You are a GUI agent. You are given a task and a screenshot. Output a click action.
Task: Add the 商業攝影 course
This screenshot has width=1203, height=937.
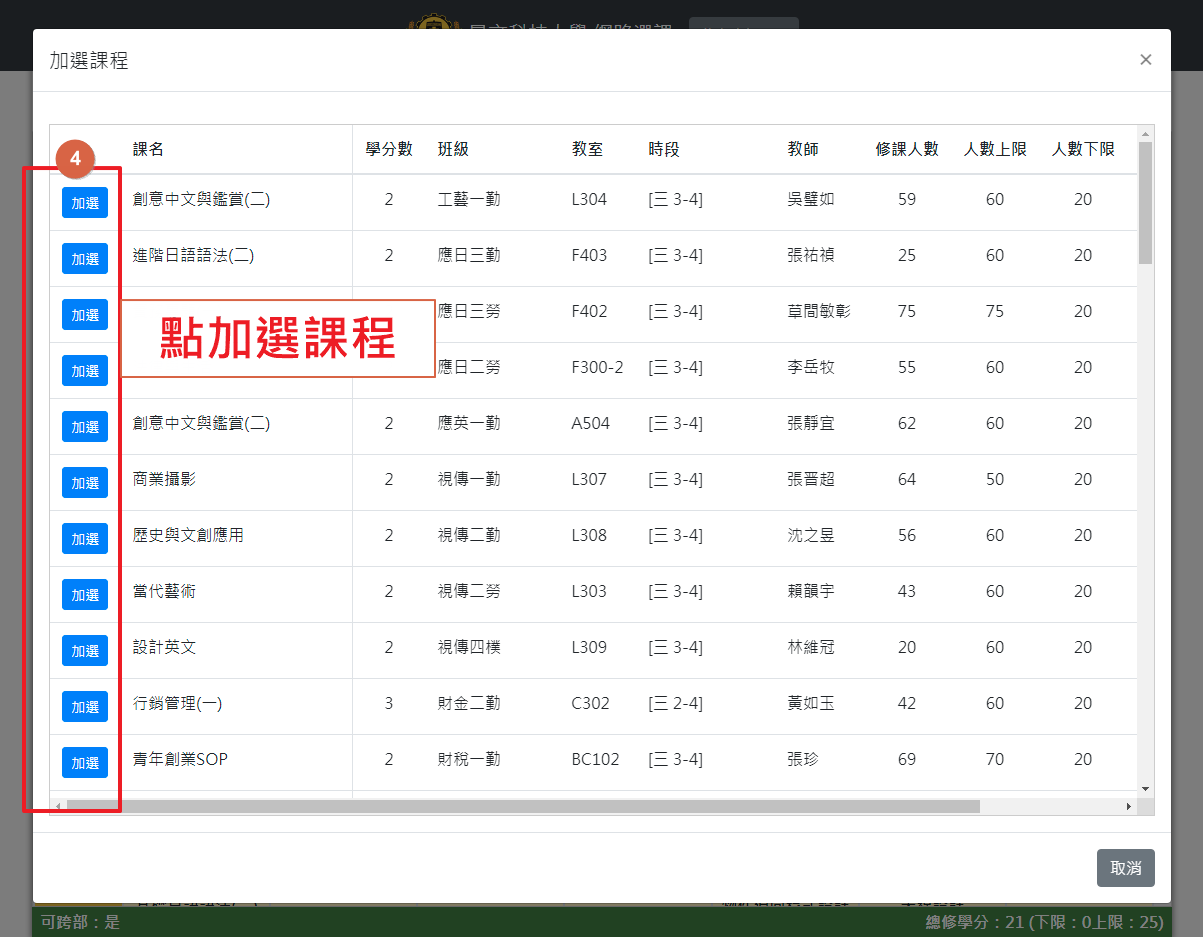coord(85,483)
